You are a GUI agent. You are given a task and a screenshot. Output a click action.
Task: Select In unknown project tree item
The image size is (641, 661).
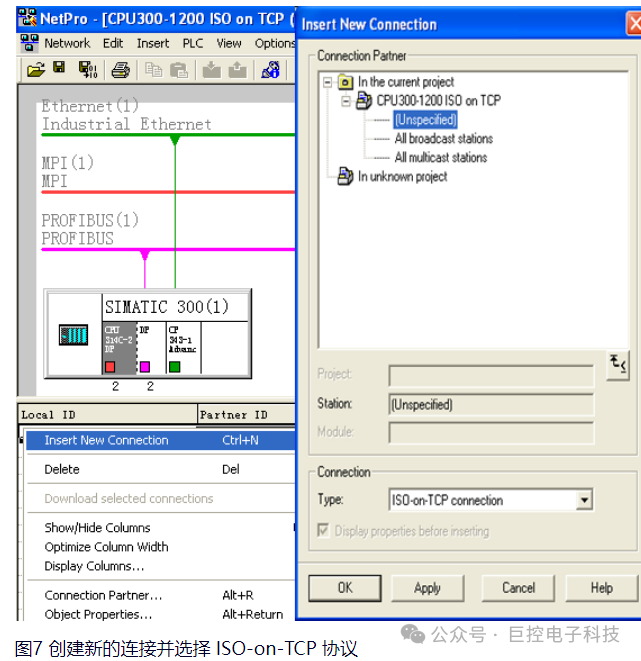pyautogui.click(x=402, y=176)
